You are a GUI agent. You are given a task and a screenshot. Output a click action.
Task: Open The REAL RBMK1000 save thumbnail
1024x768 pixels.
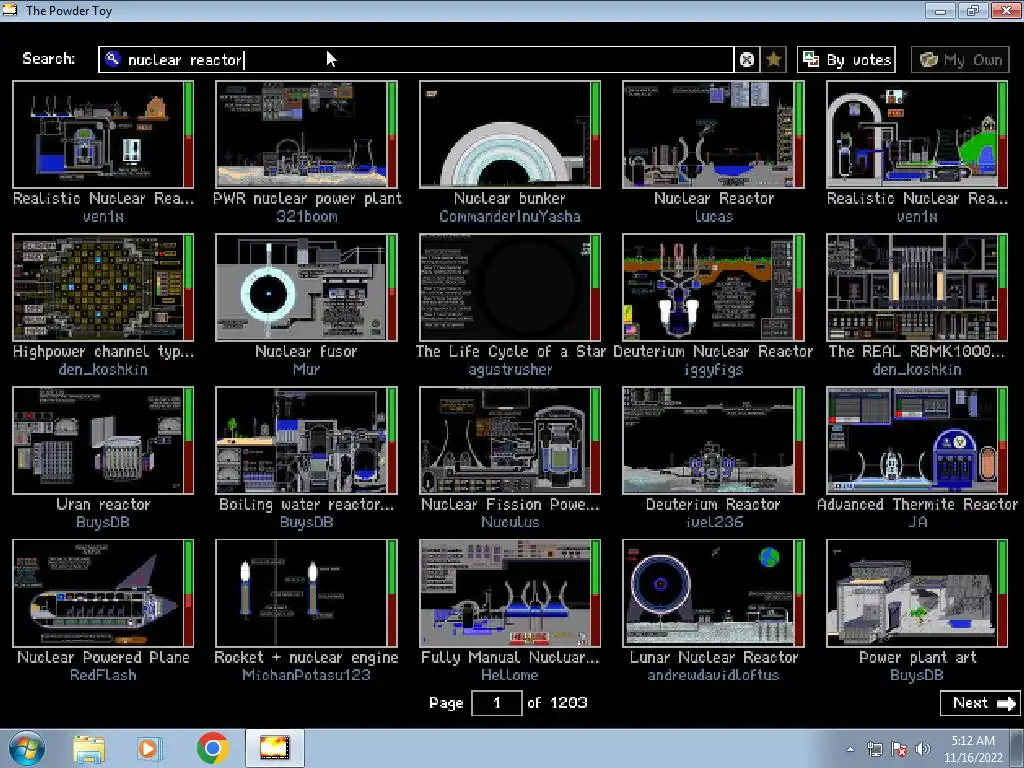tap(917, 287)
